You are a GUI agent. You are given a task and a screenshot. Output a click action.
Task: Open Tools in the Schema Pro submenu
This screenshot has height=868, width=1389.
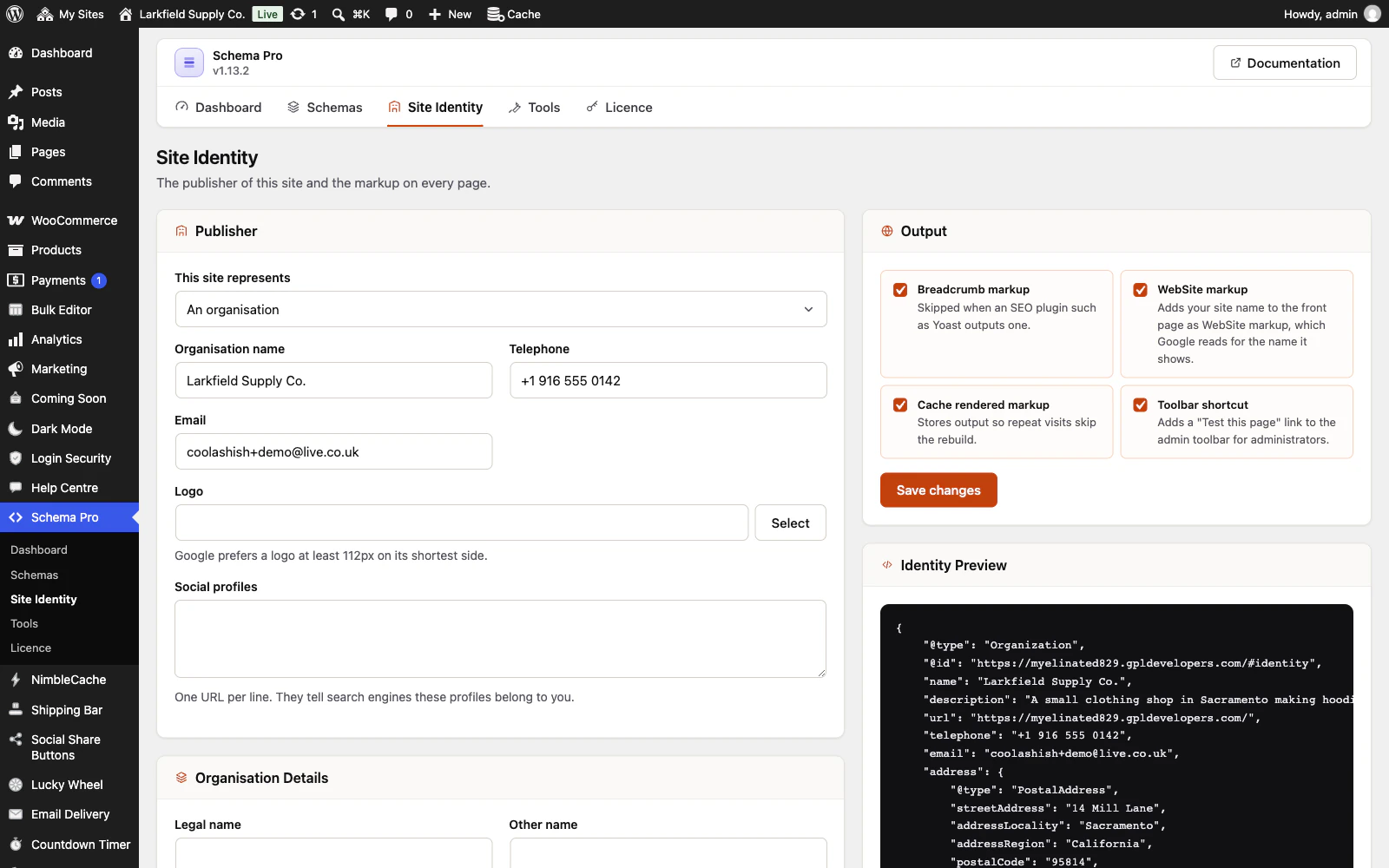[x=24, y=623]
